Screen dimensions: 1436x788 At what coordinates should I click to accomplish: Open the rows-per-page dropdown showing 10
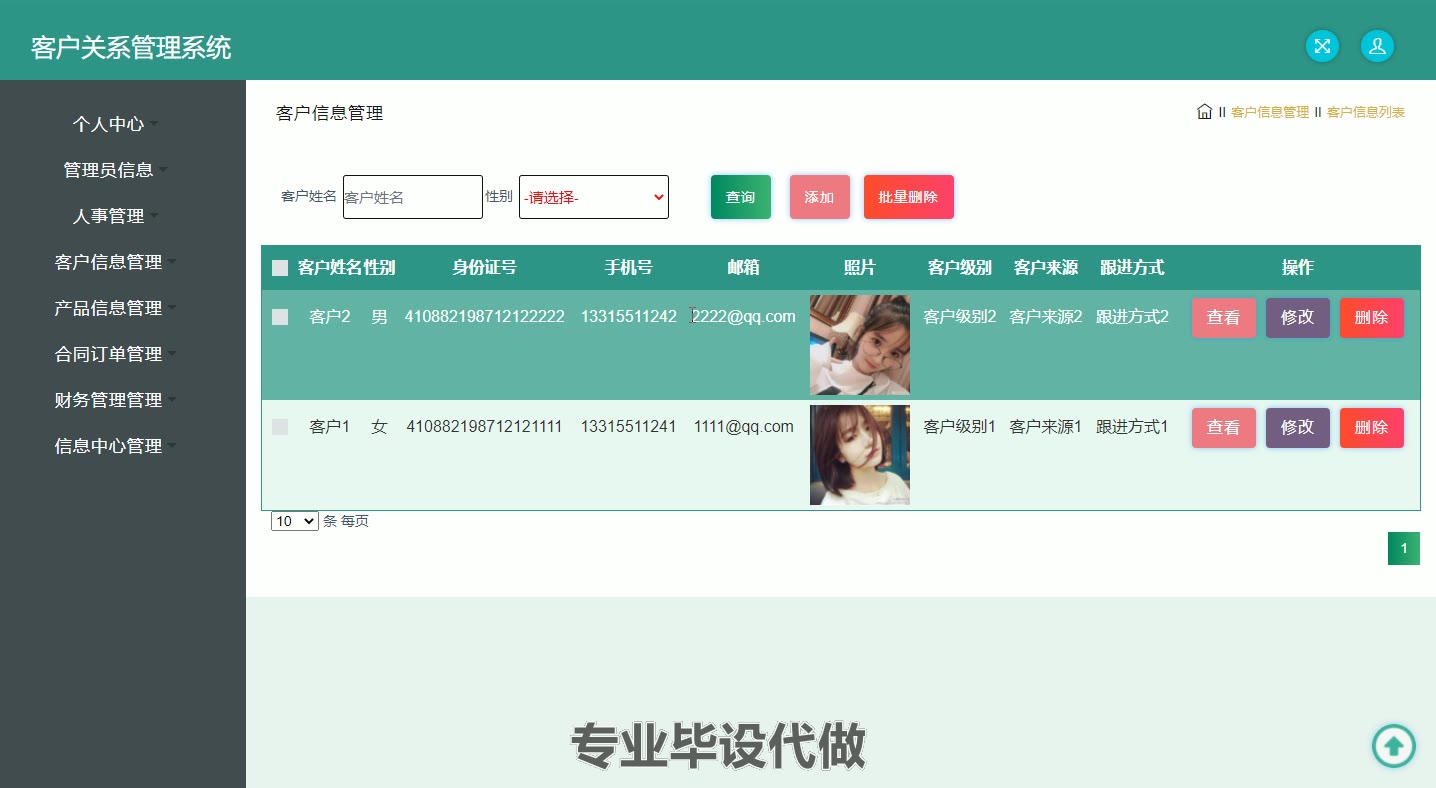(x=295, y=521)
